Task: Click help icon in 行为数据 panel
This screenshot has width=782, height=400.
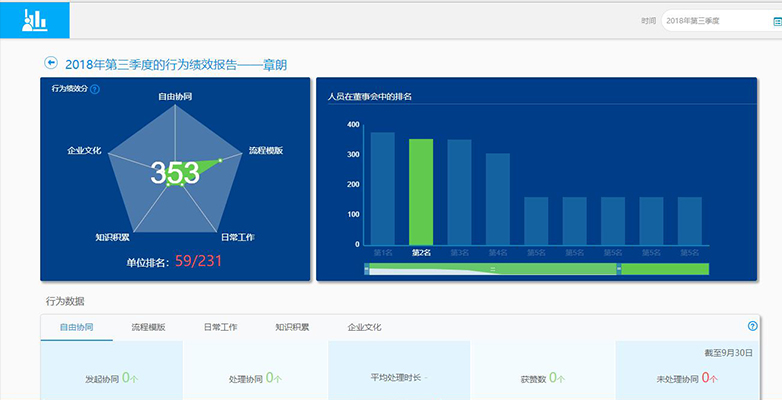Action: (753, 326)
